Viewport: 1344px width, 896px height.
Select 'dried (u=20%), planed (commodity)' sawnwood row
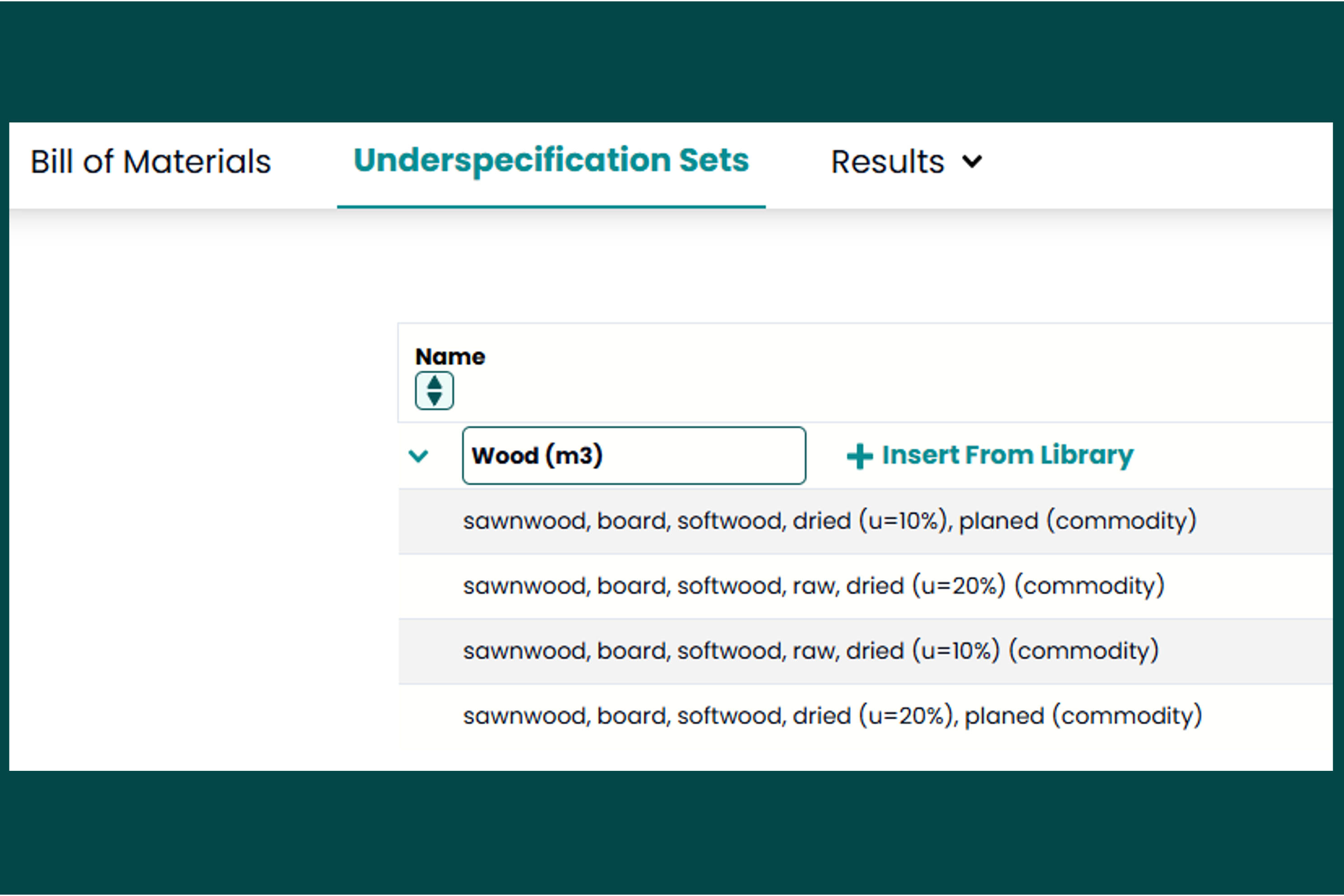tap(865, 716)
